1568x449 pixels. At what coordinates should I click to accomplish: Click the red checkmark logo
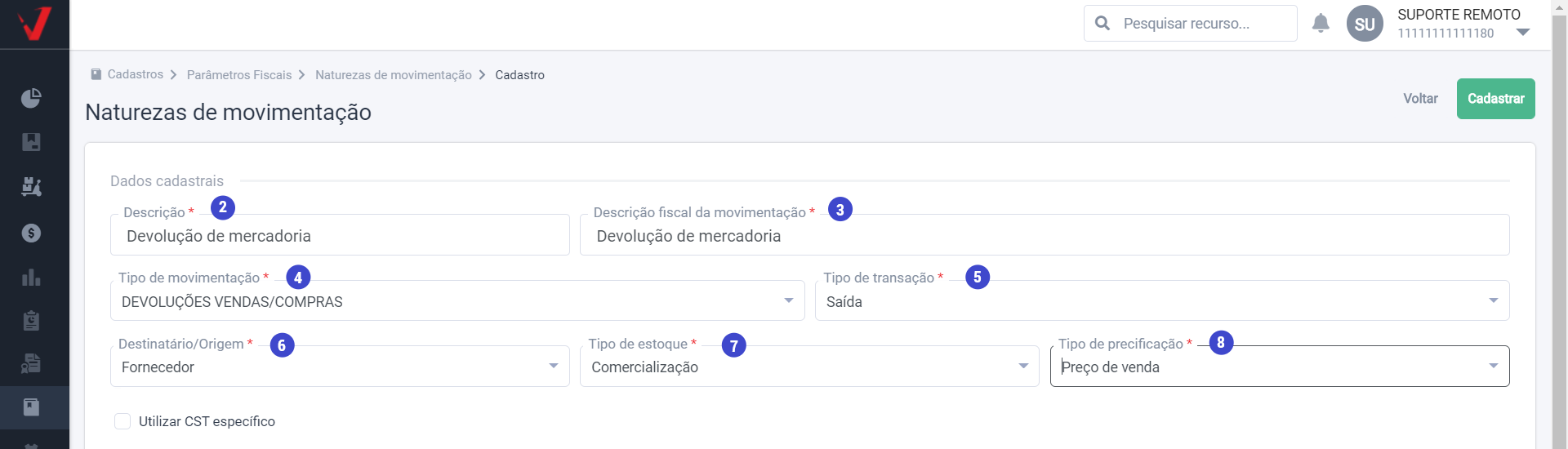[34, 24]
